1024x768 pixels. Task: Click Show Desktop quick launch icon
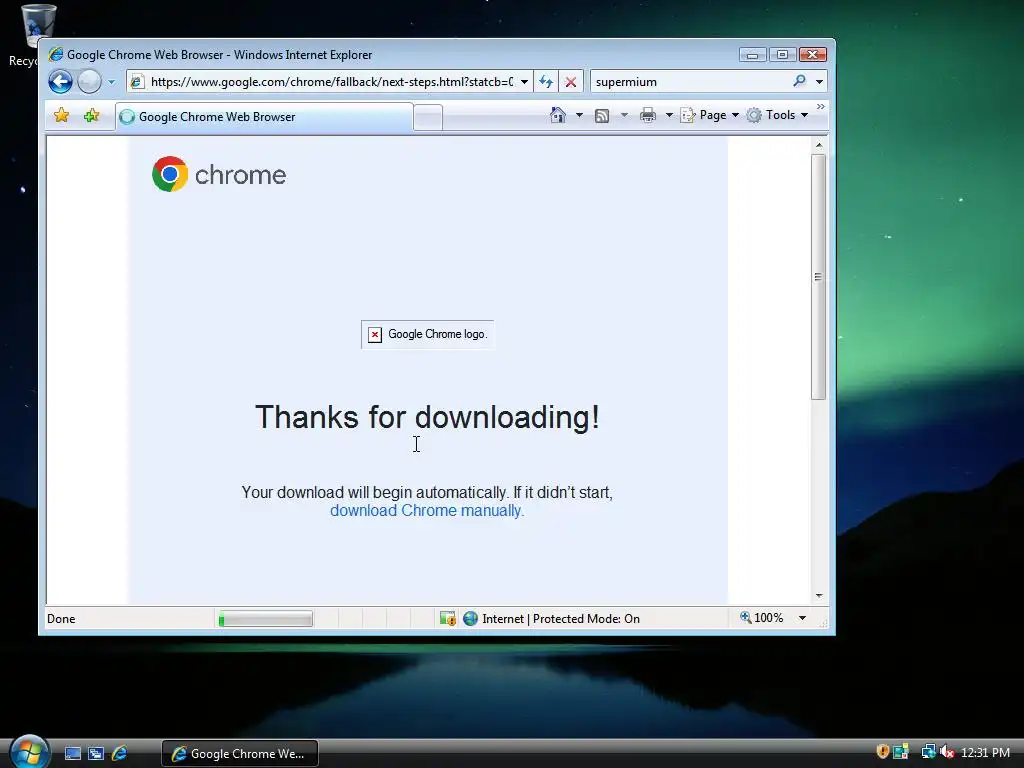[x=72, y=754]
